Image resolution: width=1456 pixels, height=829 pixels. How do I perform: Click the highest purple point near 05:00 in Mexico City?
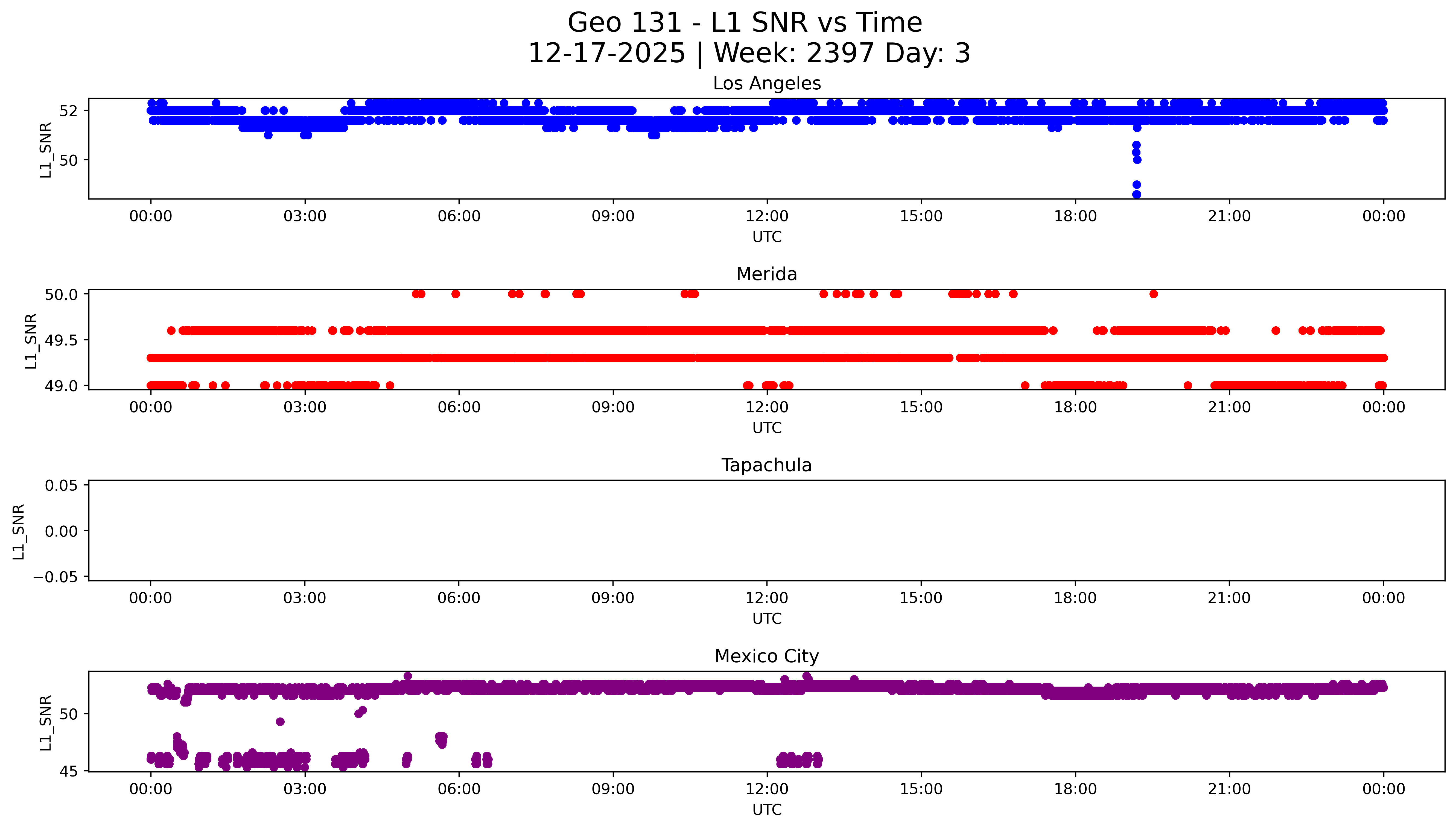coord(408,676)
